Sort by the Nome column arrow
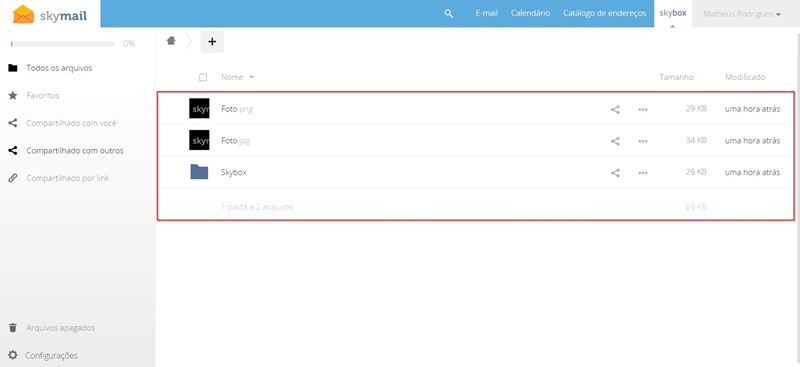 [x=251, y=77]
